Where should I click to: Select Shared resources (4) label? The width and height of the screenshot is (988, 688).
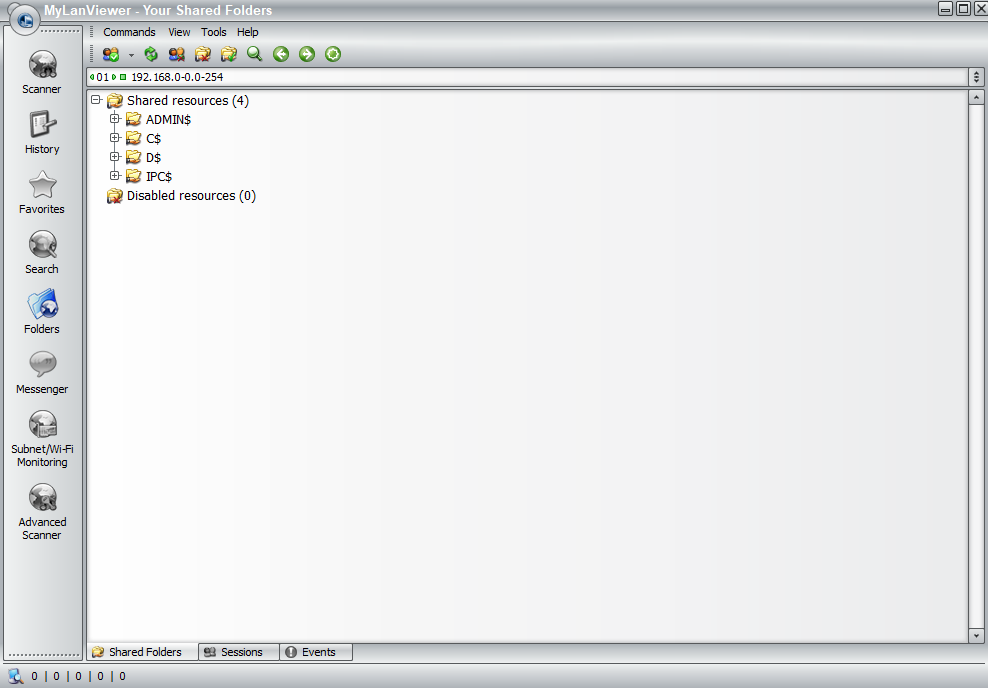(x=188, y=101)
